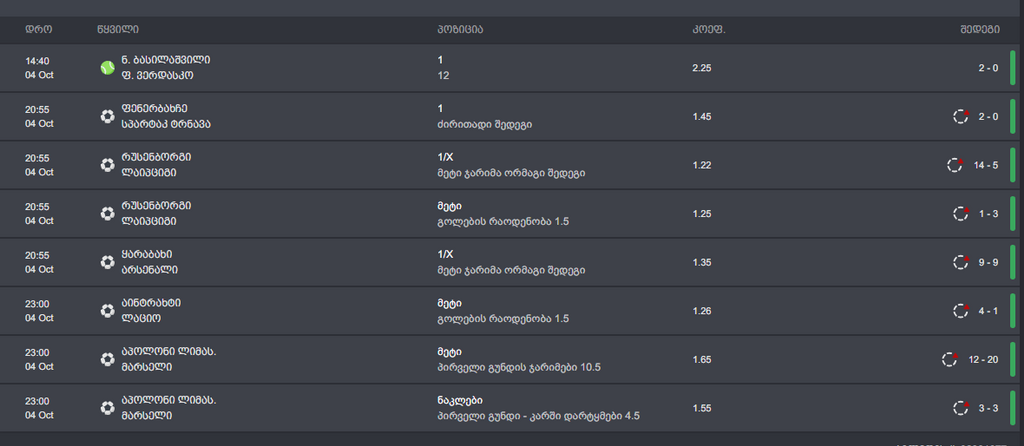Click the კოეფ. (odds) column header
Screen dimensions: 1024x446
tap(708, 29)
